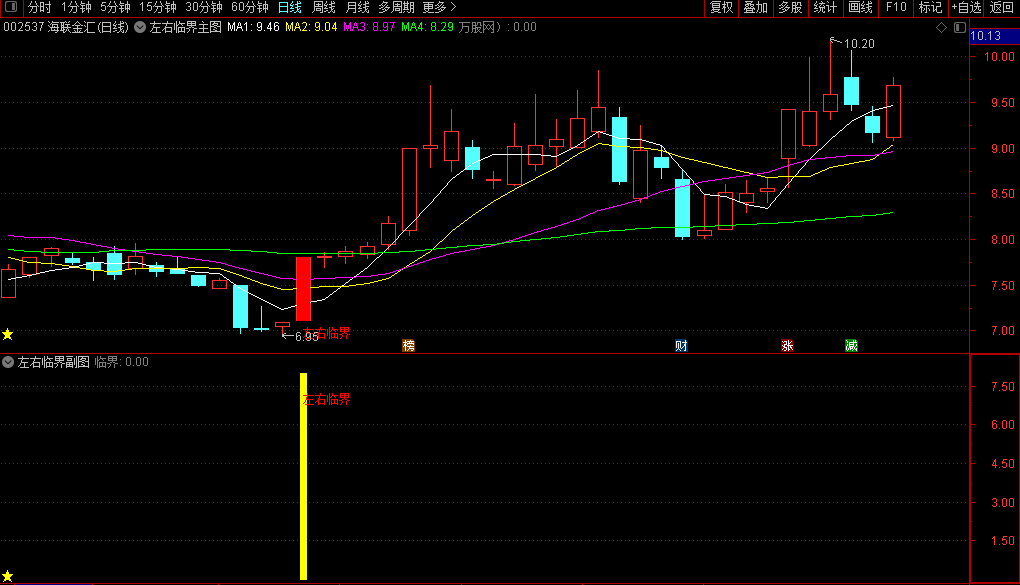The width and height of the screenshot is (1020, 585).
Task: Click the 复权 button
Action: 721,7
